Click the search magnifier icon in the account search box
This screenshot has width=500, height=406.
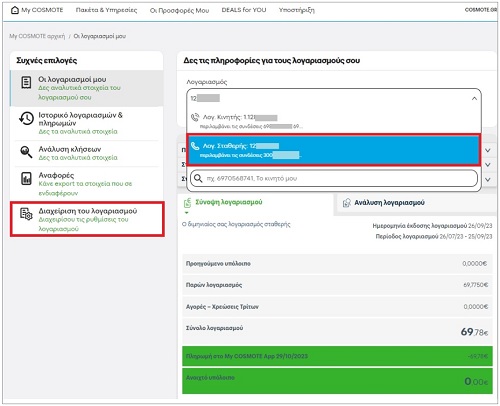[198, 178]
